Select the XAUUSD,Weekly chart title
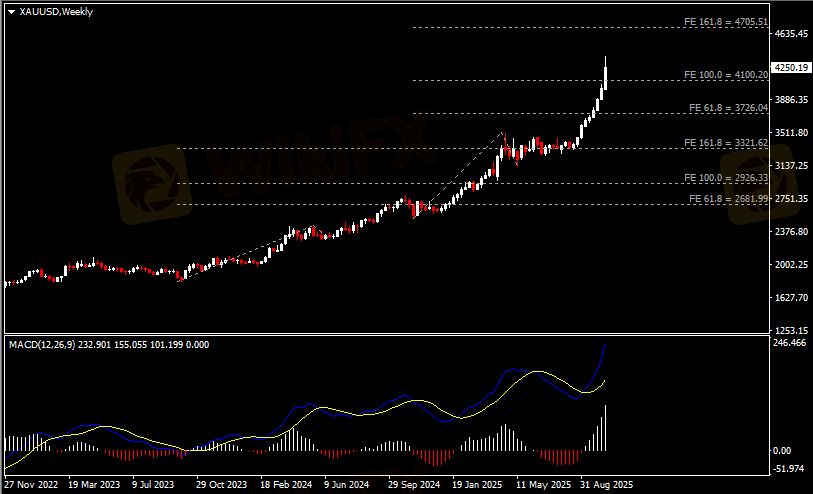813x494 pixels. click(x=56, y=11)
